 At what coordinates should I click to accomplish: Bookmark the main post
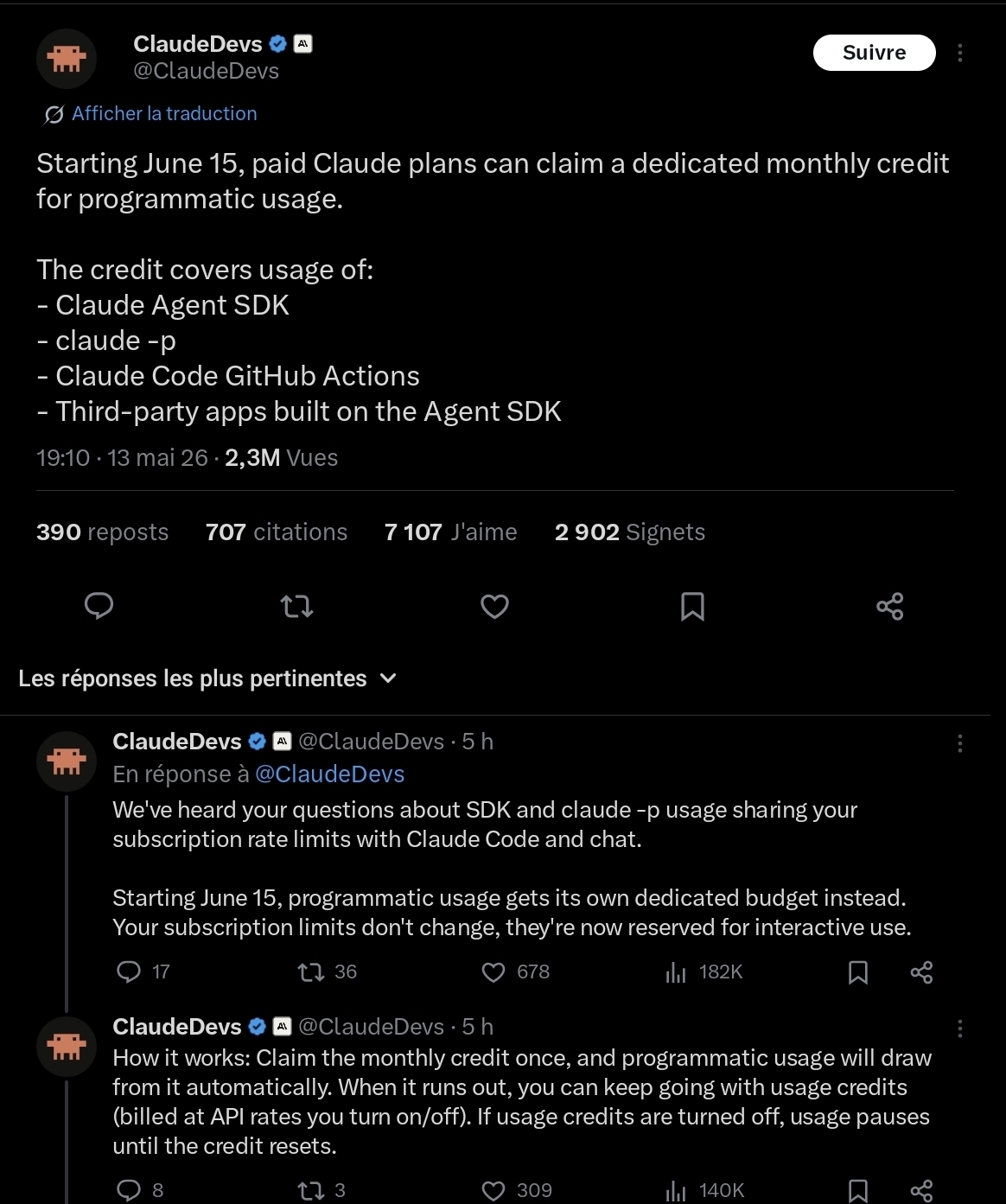coord(692,607)
